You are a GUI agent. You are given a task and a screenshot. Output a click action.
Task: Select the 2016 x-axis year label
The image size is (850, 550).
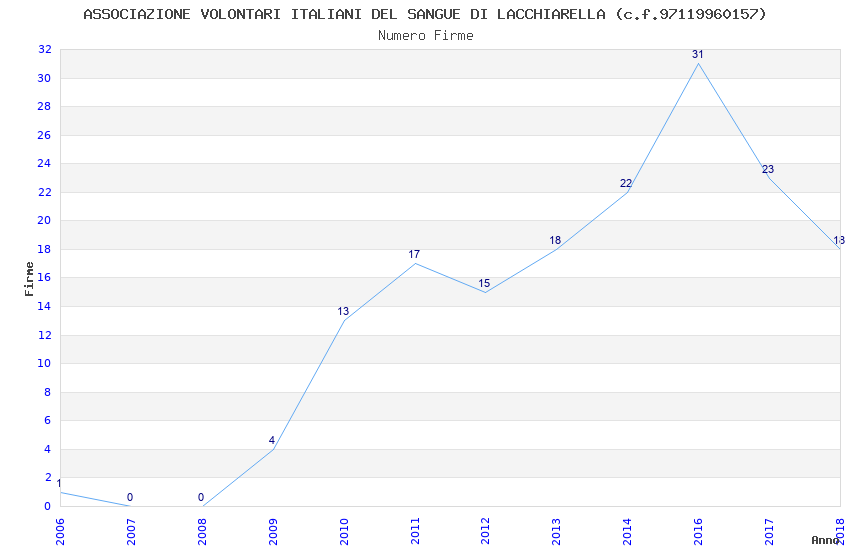pos(698,531)
